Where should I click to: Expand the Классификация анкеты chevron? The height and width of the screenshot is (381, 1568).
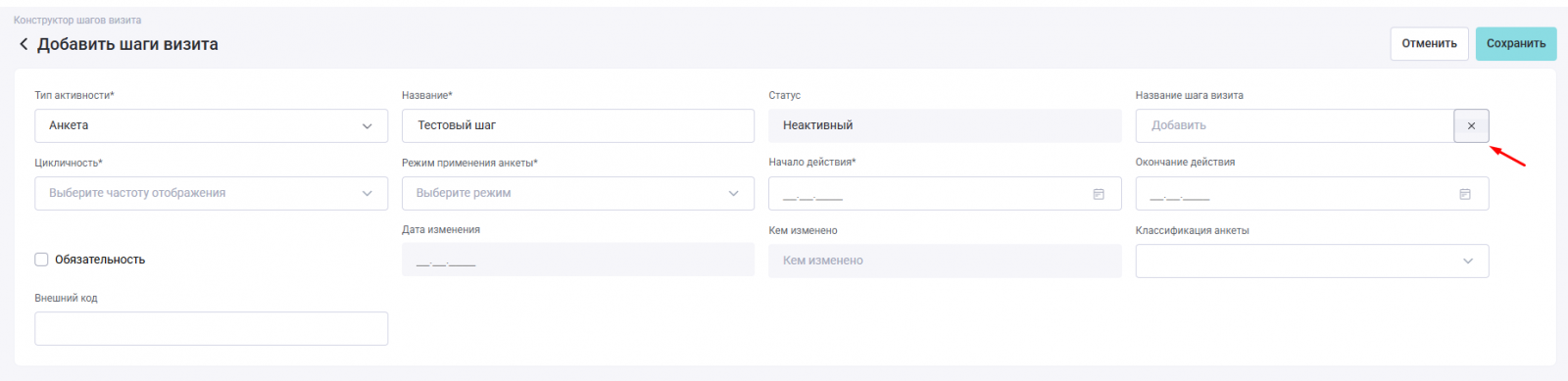coord(1468,262)
